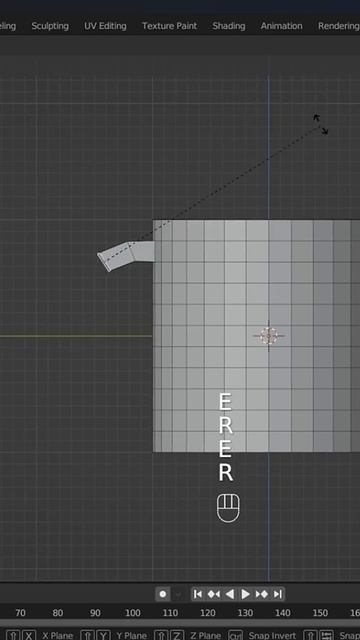Switch to the Texture Paint workspace

169,26
